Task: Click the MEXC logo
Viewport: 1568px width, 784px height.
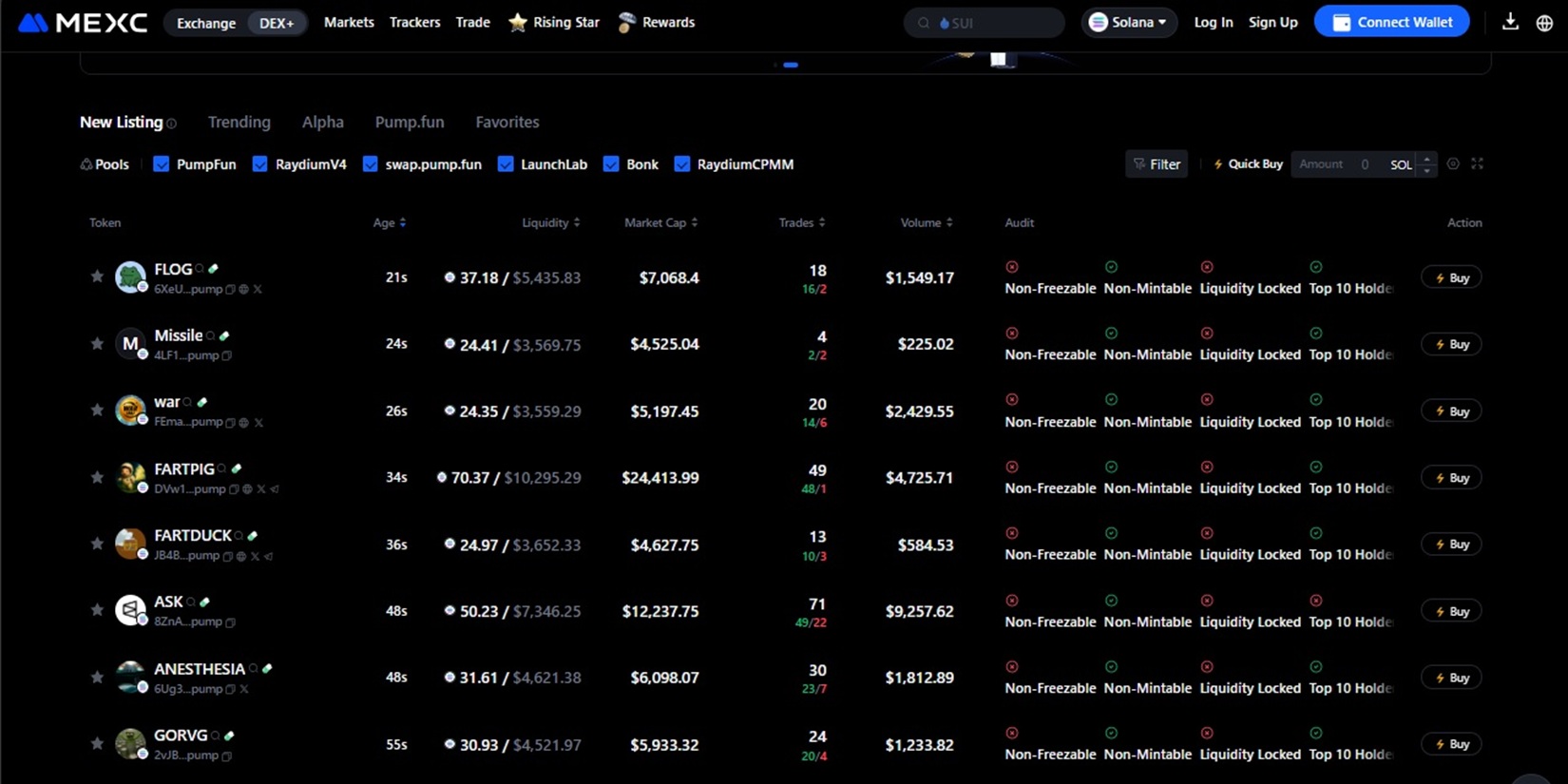Action: coord(83,22)
